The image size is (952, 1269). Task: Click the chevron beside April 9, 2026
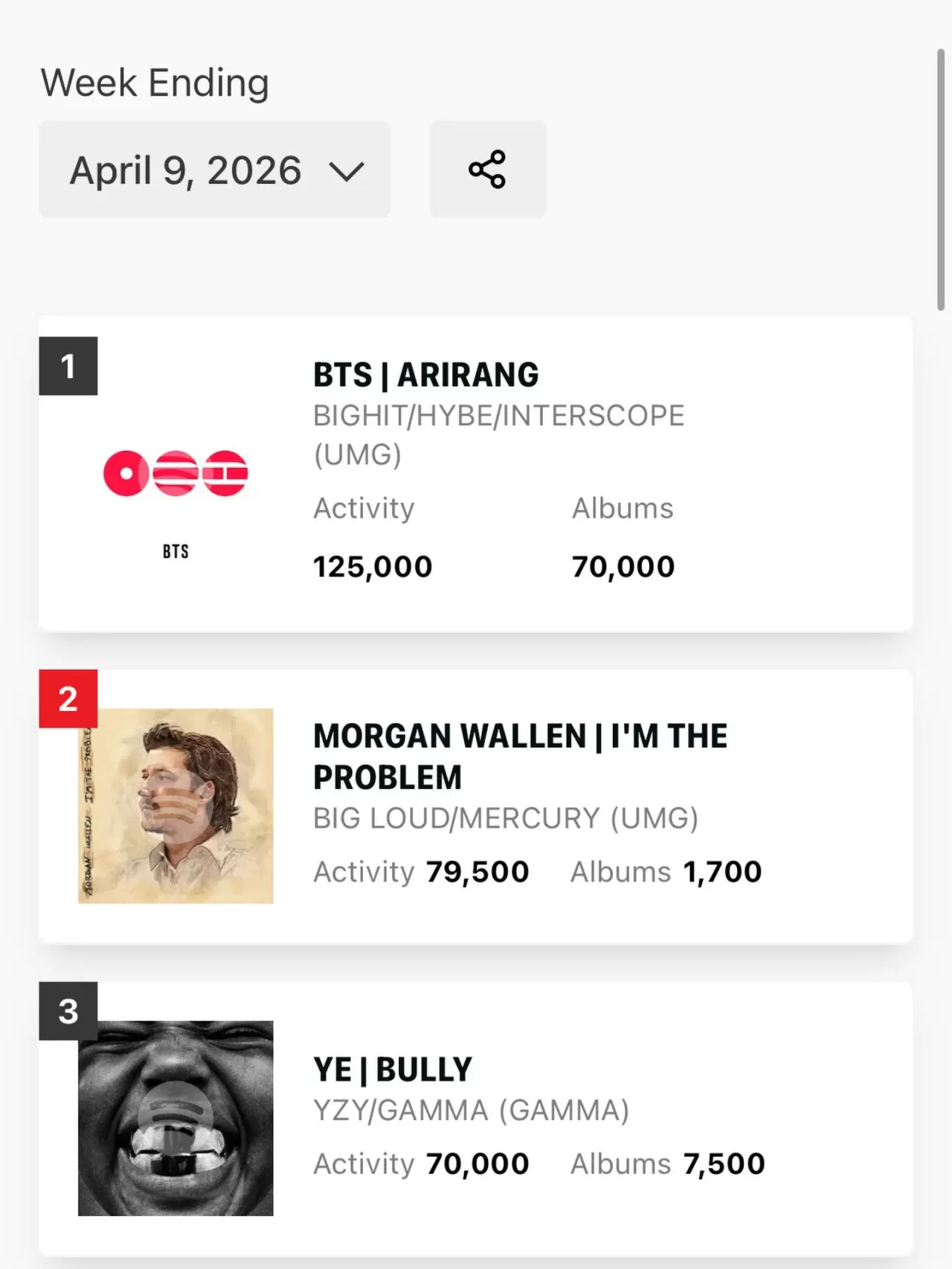[348, 170]
